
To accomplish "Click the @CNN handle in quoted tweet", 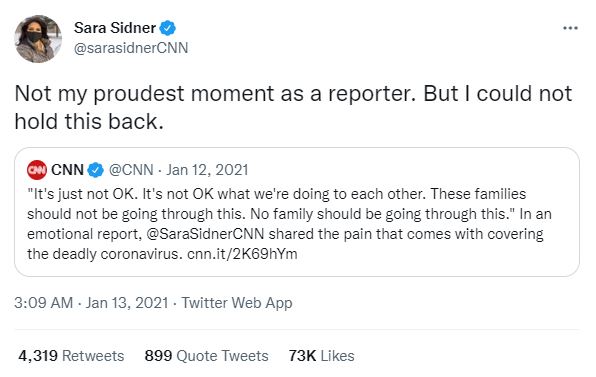I will click(x=131, y=170).
